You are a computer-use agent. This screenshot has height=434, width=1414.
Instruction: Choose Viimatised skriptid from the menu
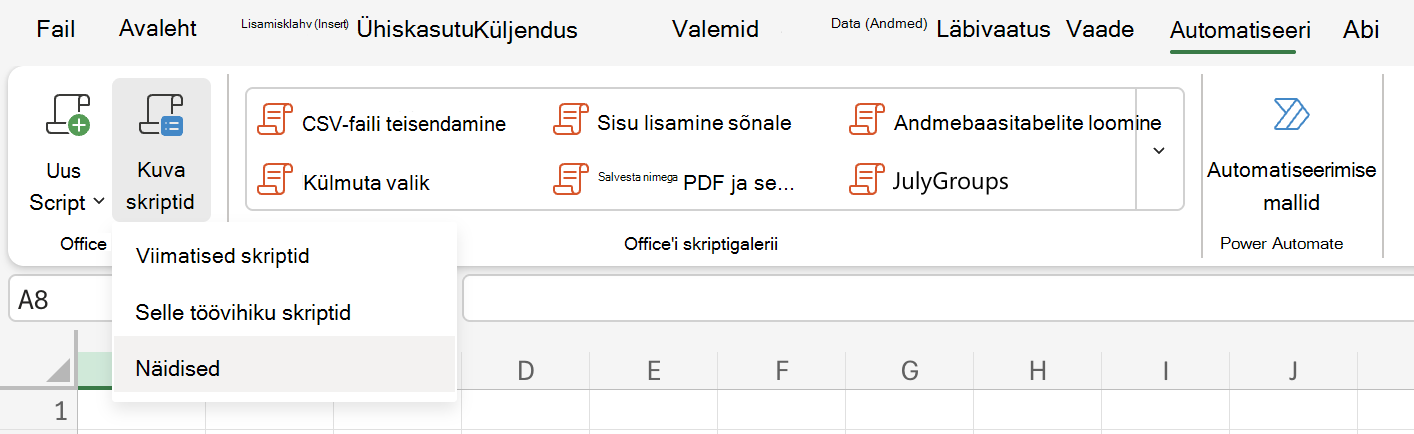(285, 256)
